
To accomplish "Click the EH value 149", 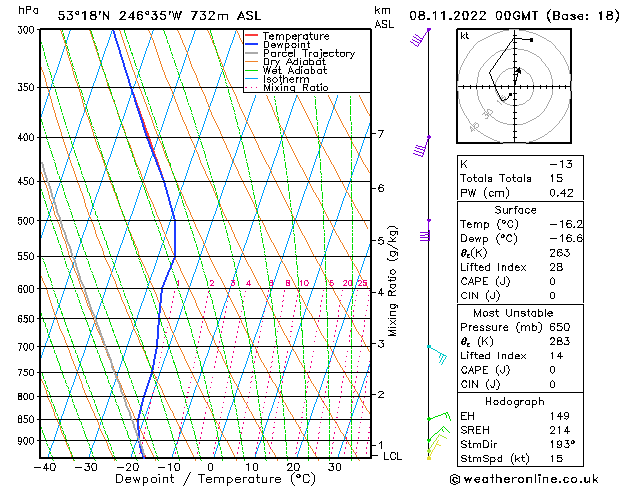I will [560, 416].
